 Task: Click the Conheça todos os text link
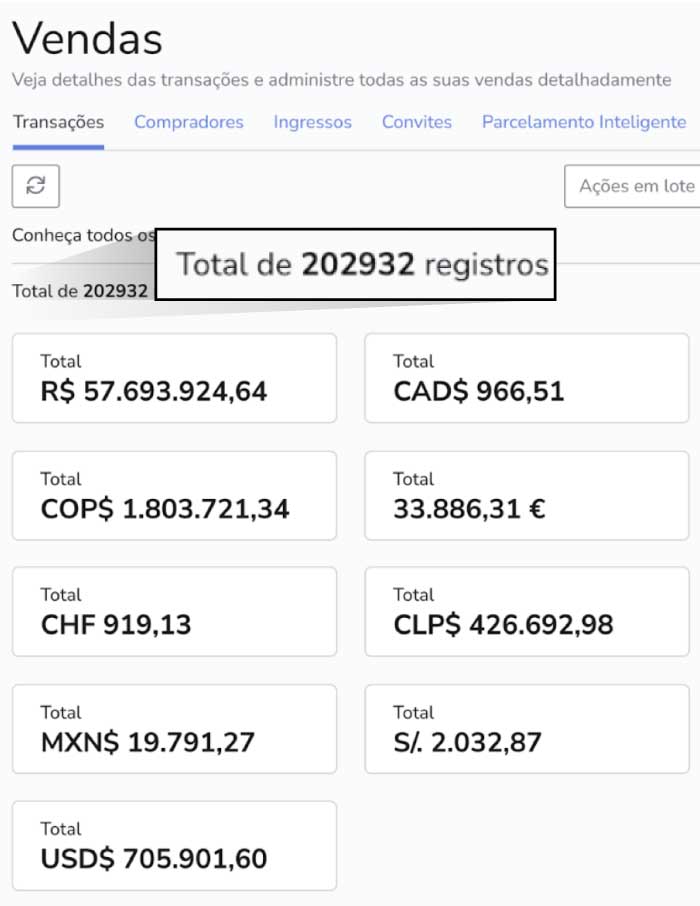pos(84,236)
